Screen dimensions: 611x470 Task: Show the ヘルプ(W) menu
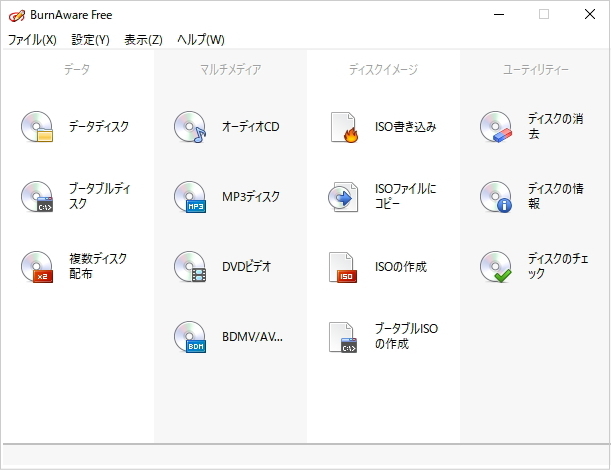(x=201, y=40)
